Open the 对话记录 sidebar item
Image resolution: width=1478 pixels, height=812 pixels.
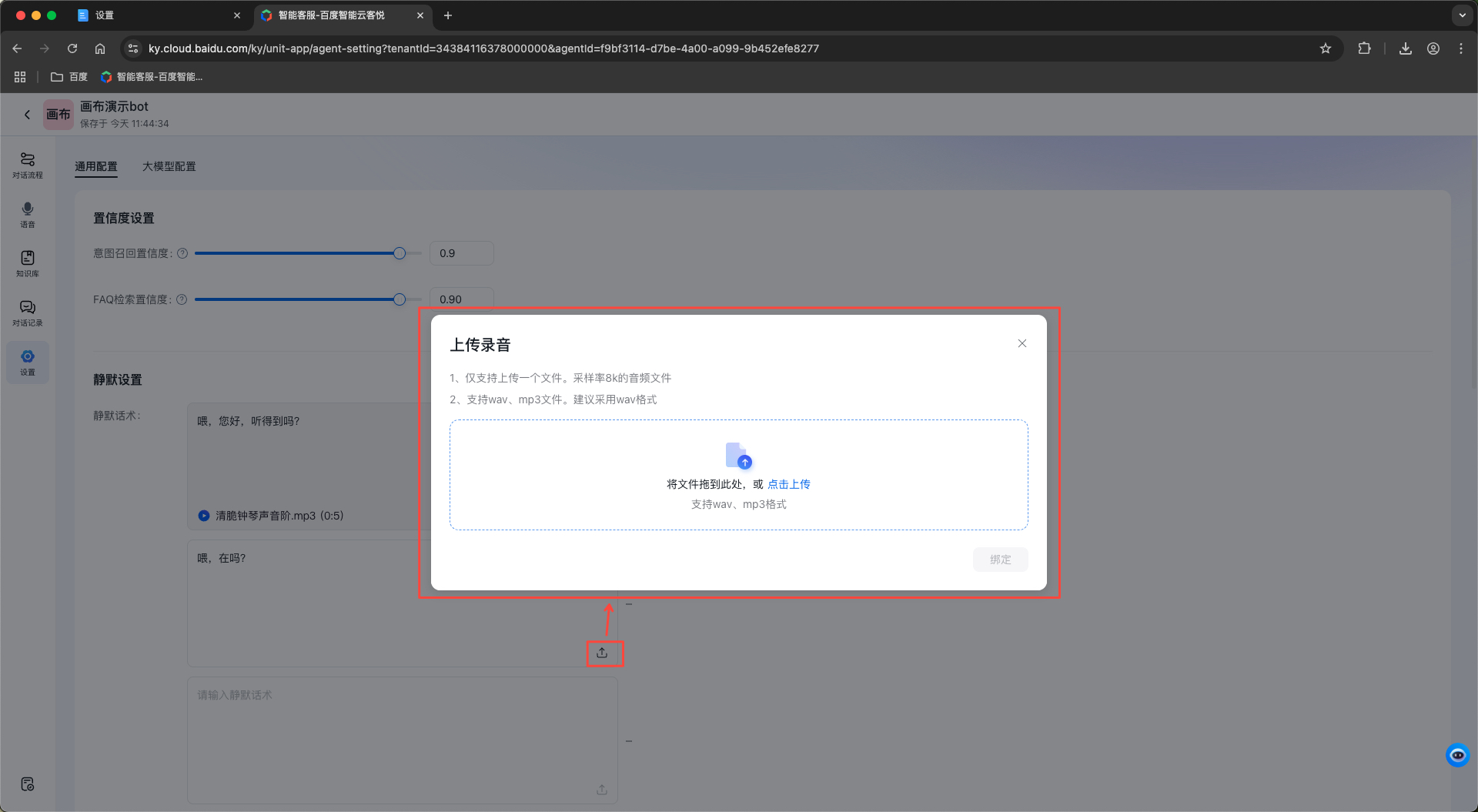[28, 312]
